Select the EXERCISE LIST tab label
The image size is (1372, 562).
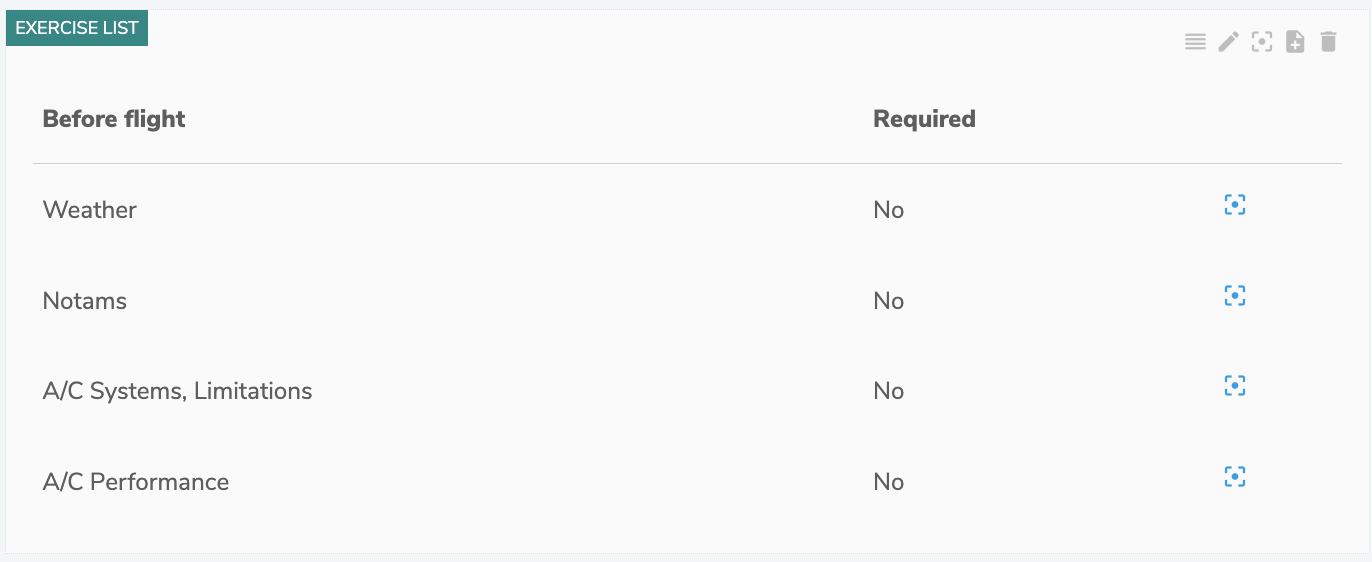click(x=77, y=28)
